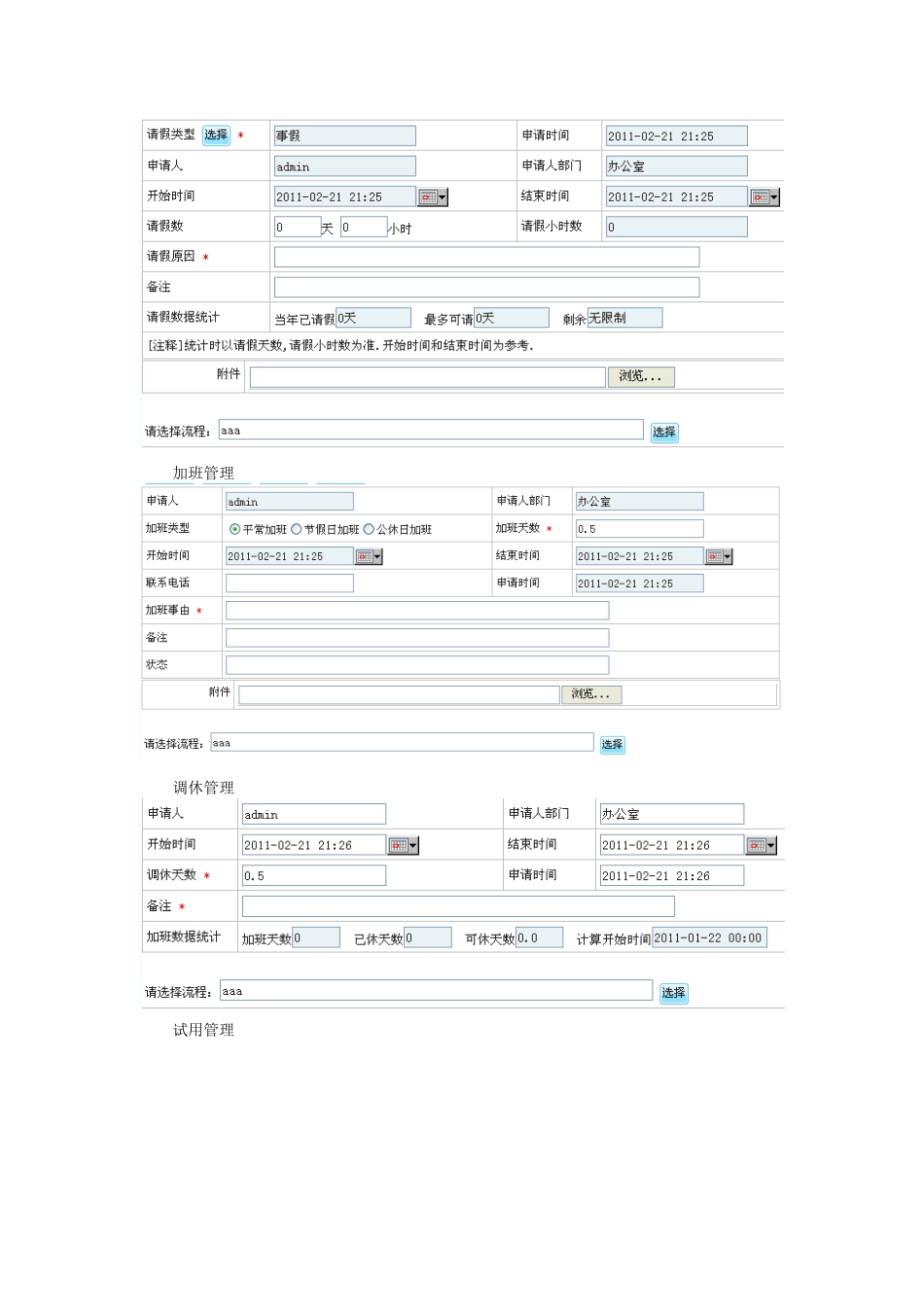Click the leave 申请人 field showing admin

pyautogui.click(x=344, y=166)
